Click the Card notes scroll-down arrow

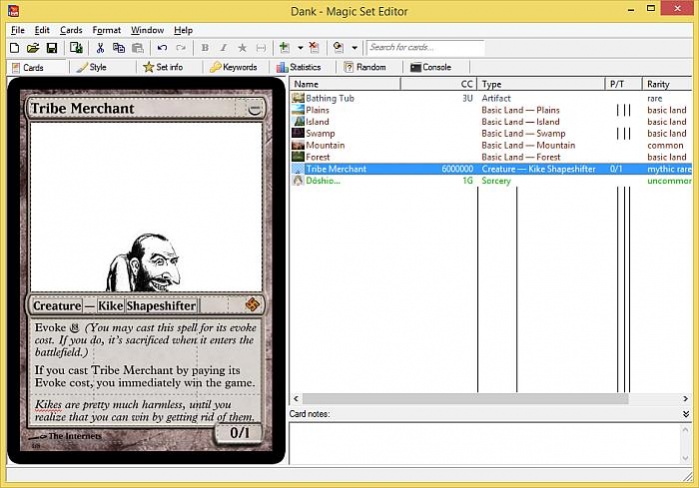point(686,458)
